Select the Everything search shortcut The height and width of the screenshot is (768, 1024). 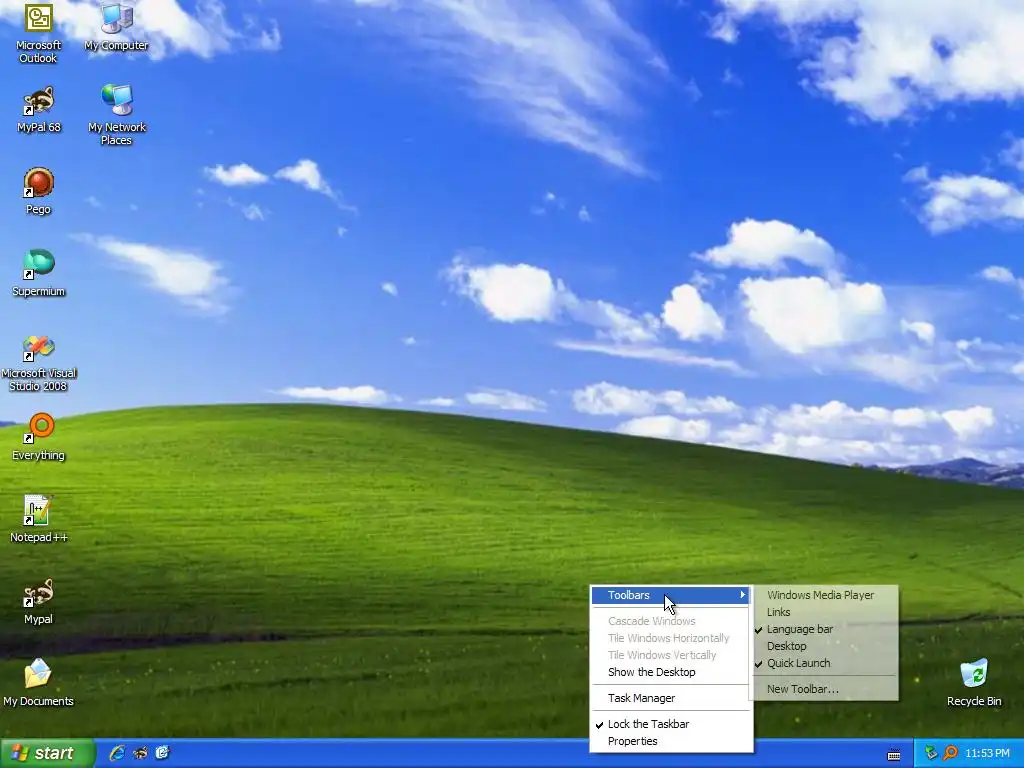point(39,438)
